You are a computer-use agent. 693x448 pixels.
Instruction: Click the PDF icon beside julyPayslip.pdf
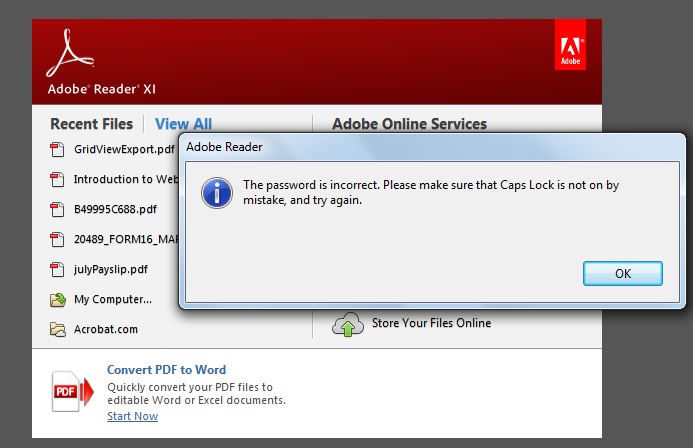tap(57, 270)
